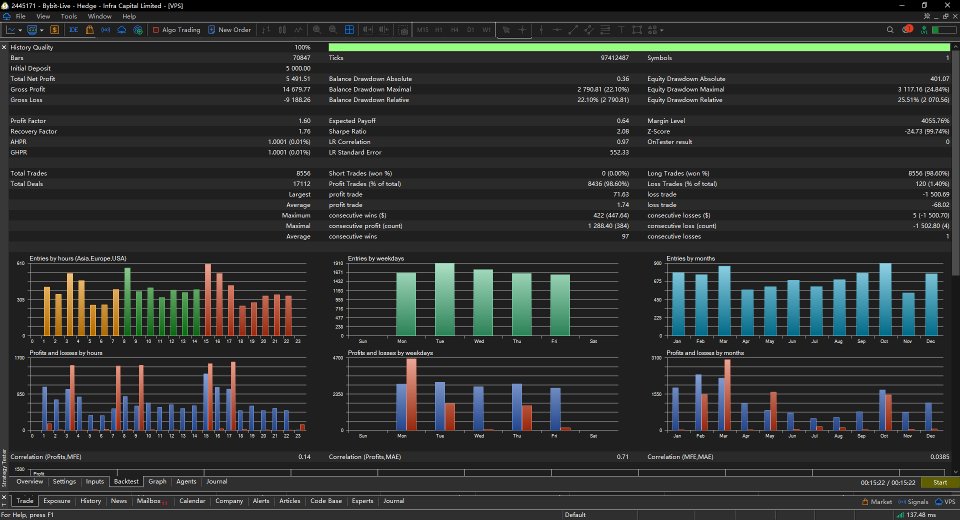Viewport: 960px width, 520px height.
Task: Expand the new chart dropdown arrow
Action: (x=20, y=30)
